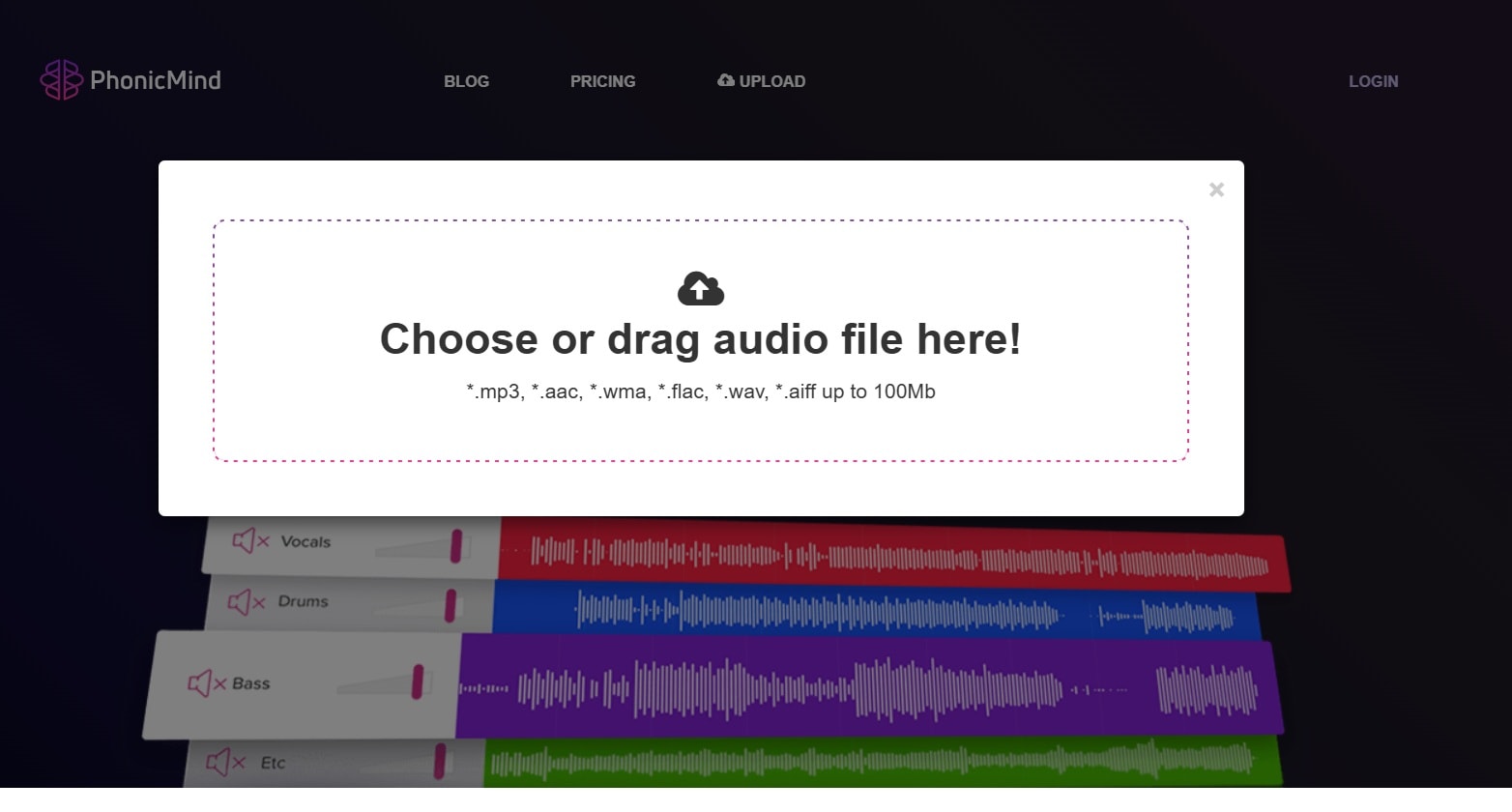Click the Vocals volume slider handle
The image size is (1512, 812).
[456, 545]
